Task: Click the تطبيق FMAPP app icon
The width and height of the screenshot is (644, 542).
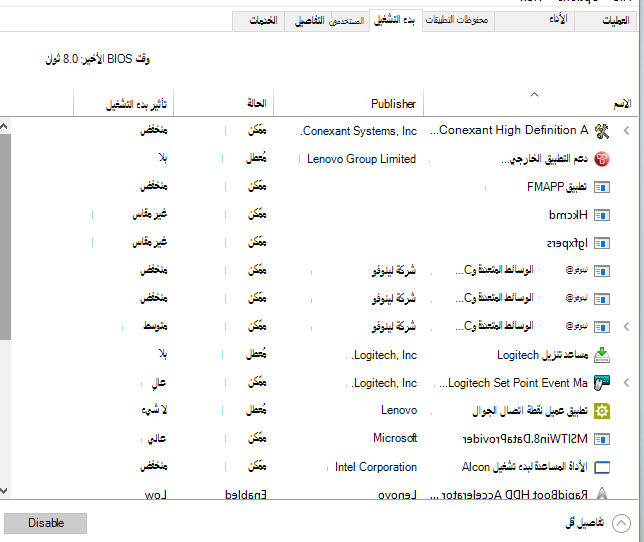Action: (x=602, y=187)
